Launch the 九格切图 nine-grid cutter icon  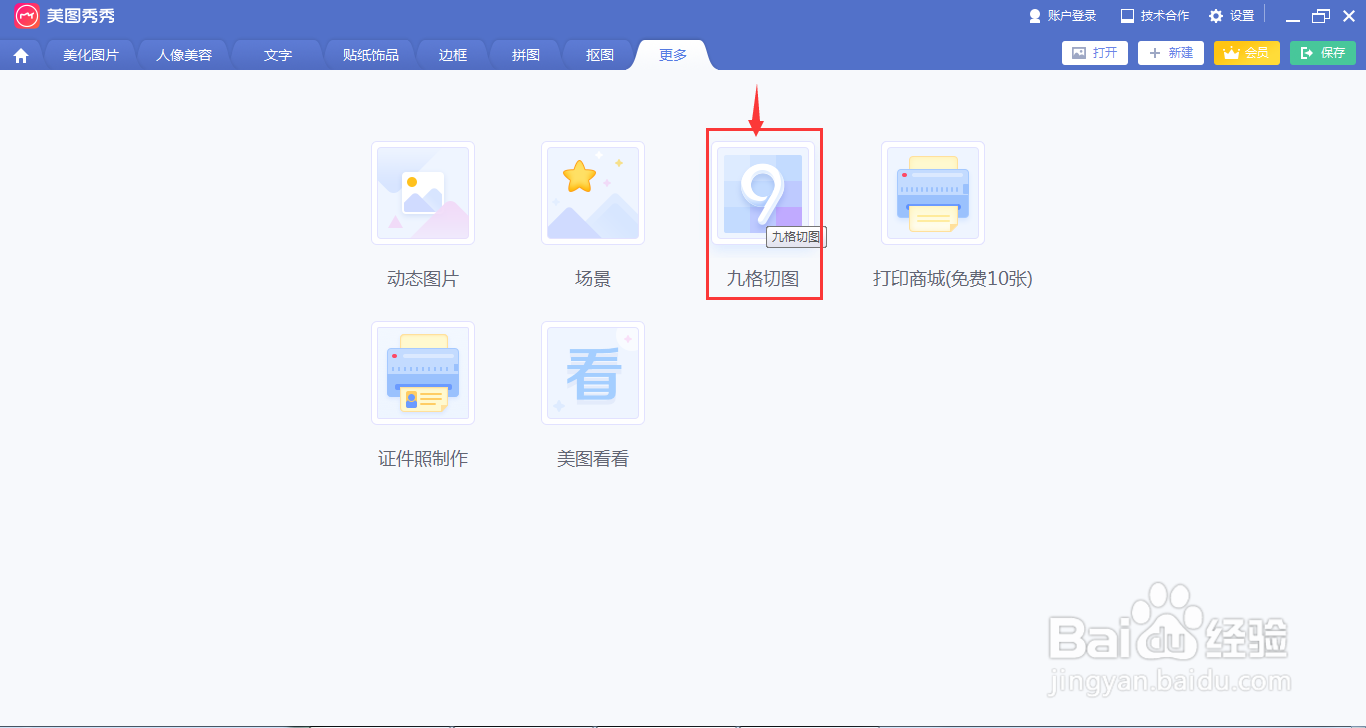pyautogui.click(x=763, y=193)
